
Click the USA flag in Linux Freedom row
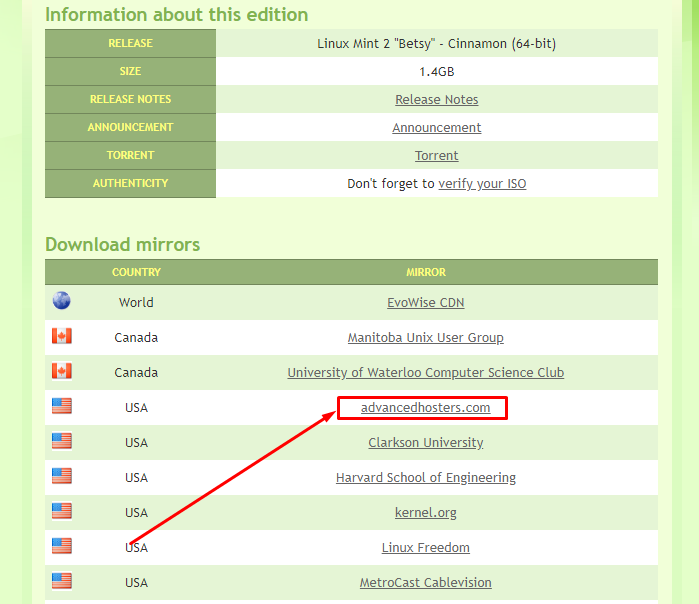62,546
